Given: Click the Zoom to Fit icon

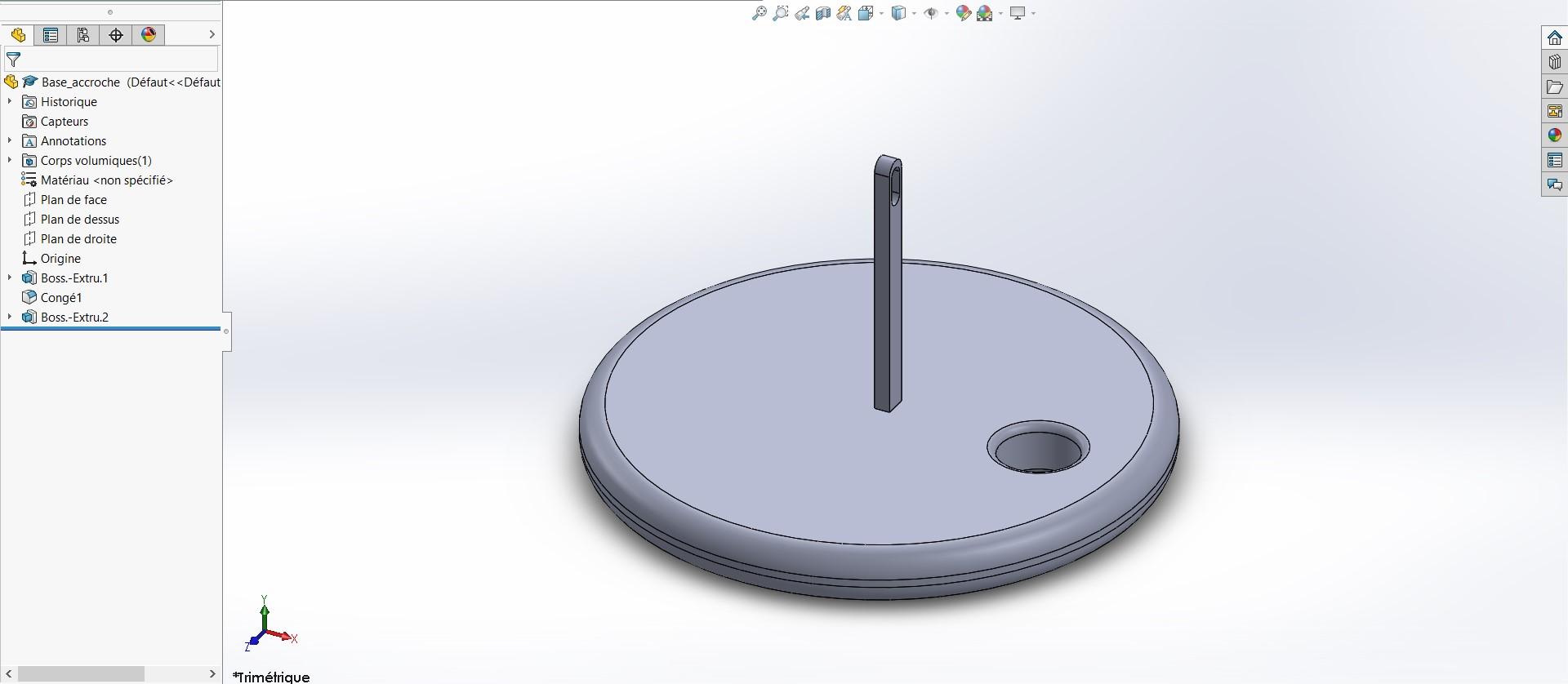Looking at the screenshot, I should pos(759,13).
